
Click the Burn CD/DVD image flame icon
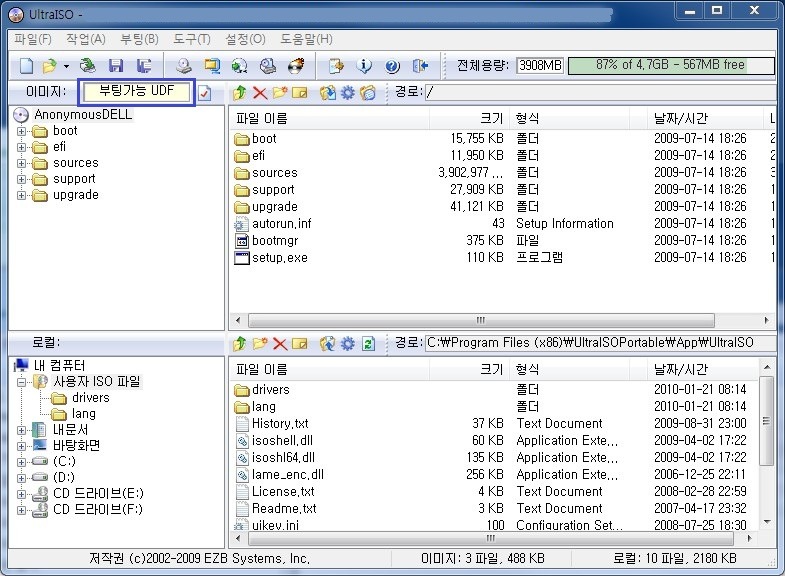[x=296, y=66]
